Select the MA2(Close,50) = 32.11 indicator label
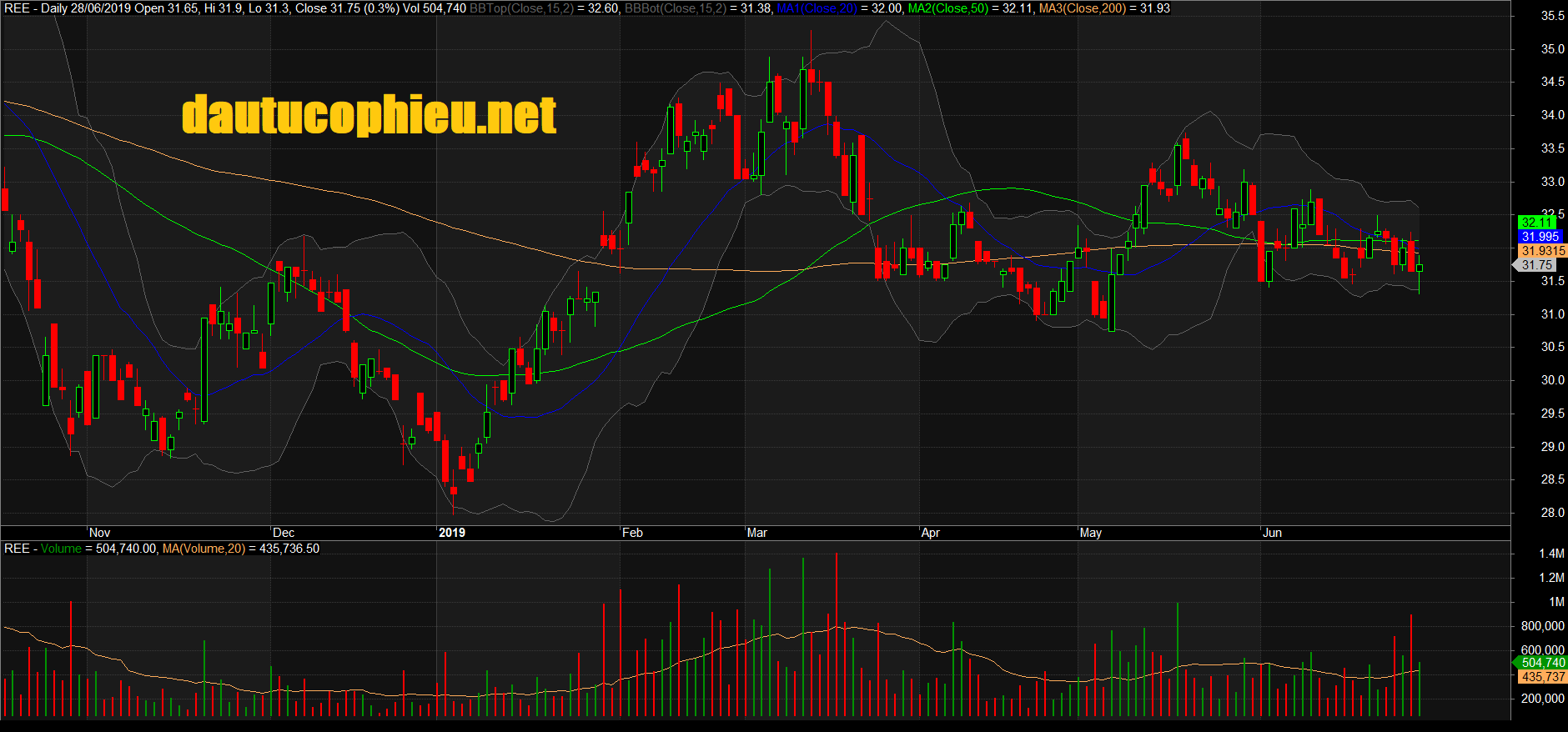Screen dimensions: 1568x732 point(970,8)
